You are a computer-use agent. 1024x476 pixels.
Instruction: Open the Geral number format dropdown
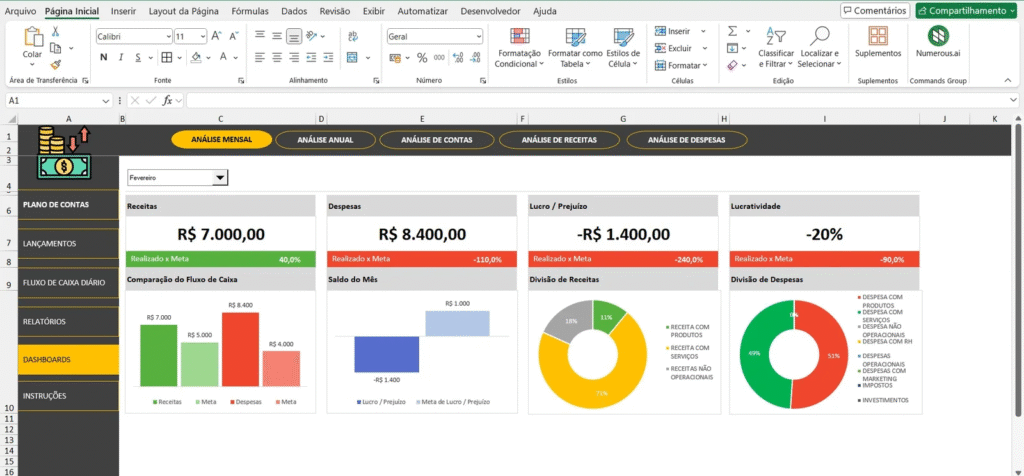477,36
